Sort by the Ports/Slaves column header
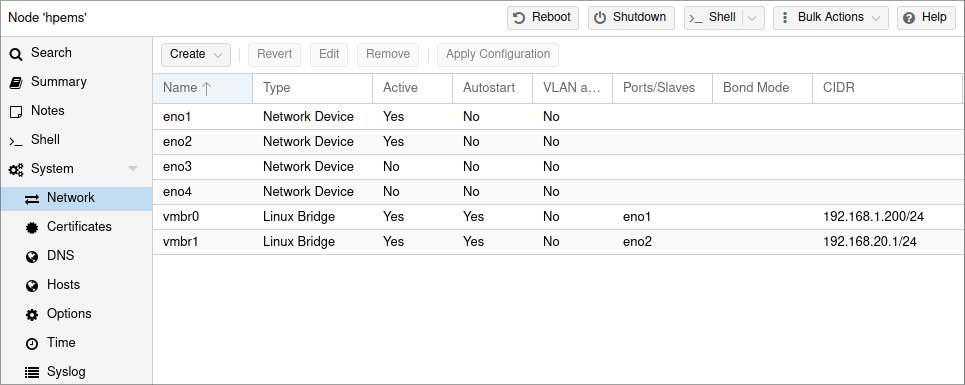The width and height of the screenshot is (965, 385). coord(662,88)
